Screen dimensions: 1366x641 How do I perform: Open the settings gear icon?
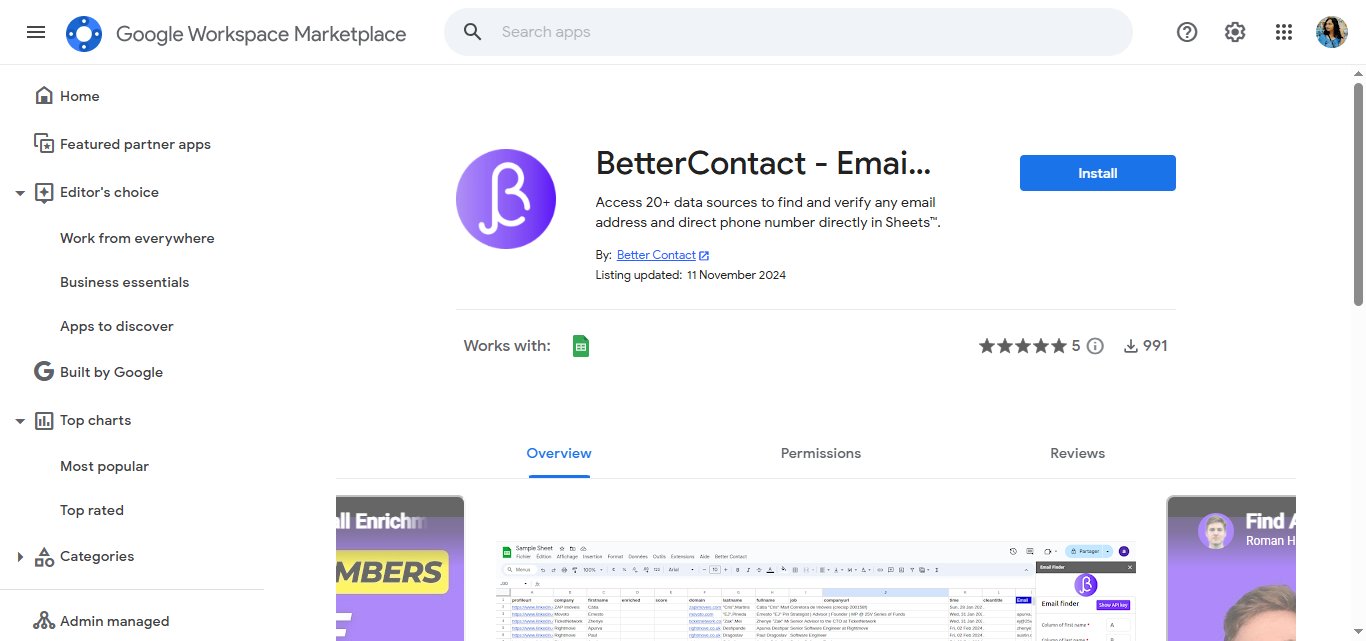(x=1235, y=32)
